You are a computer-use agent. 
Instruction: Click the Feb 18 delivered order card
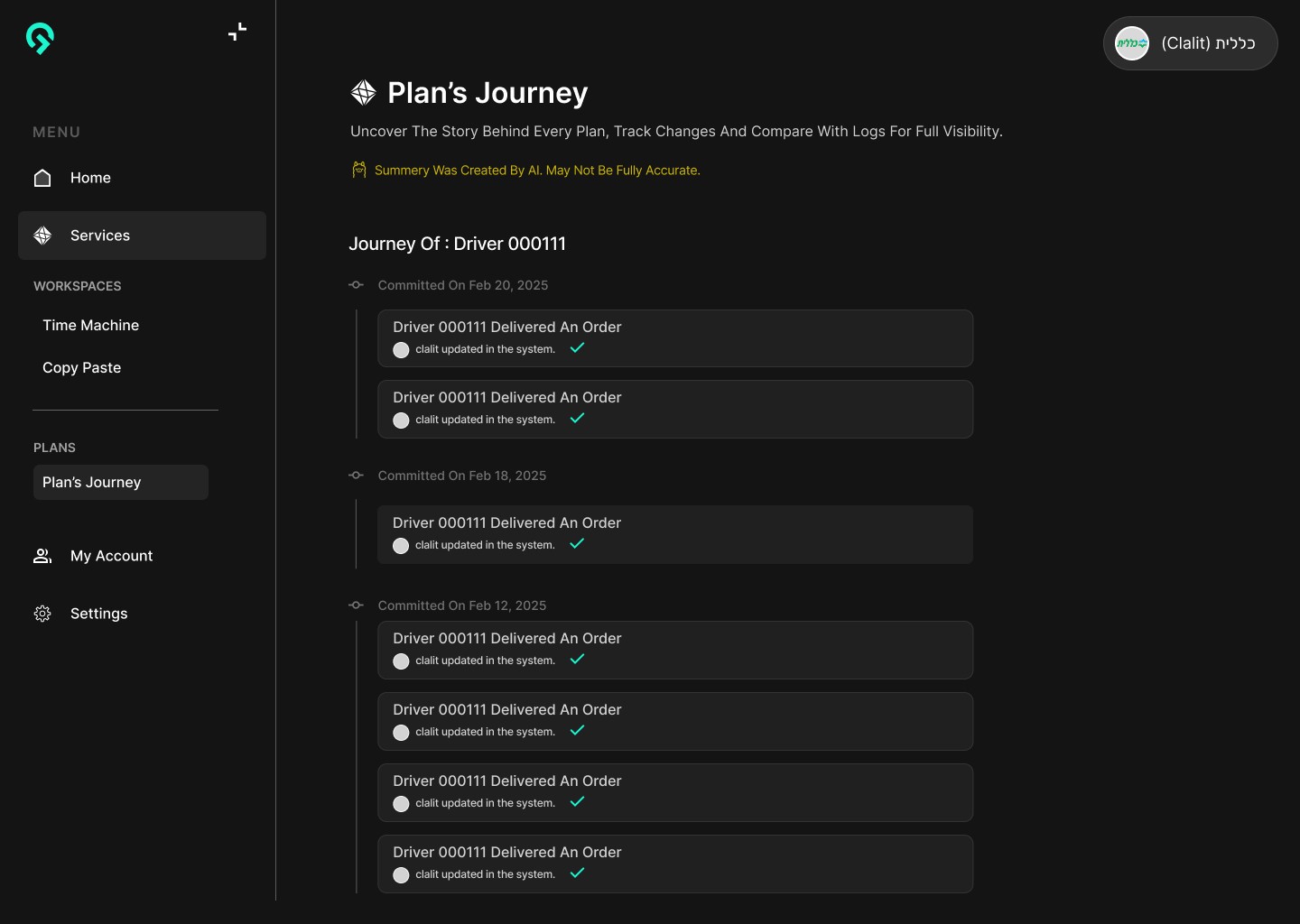pos(674,534)
